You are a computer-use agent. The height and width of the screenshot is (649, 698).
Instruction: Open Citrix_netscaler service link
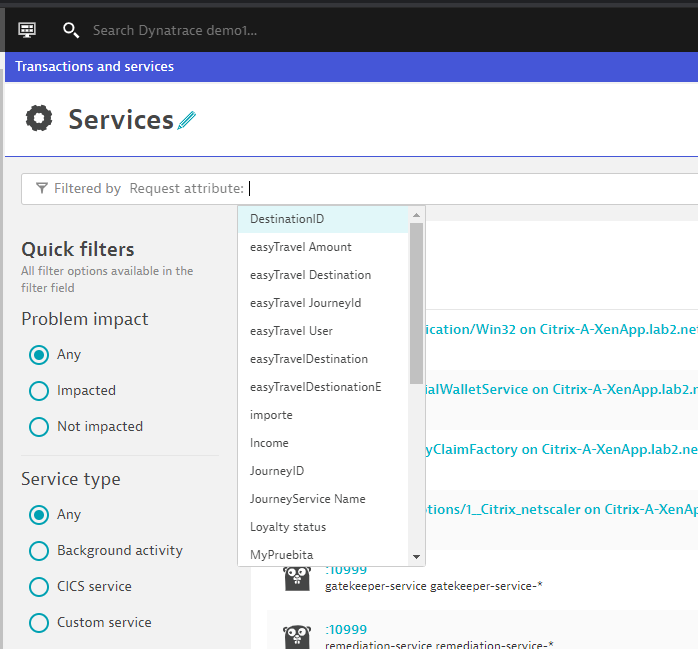561,509
